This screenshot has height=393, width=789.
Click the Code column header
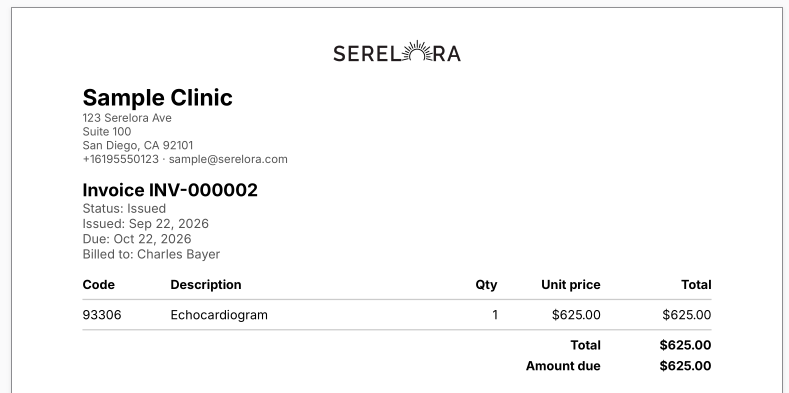pyautogui.click(x=99, y=285)
